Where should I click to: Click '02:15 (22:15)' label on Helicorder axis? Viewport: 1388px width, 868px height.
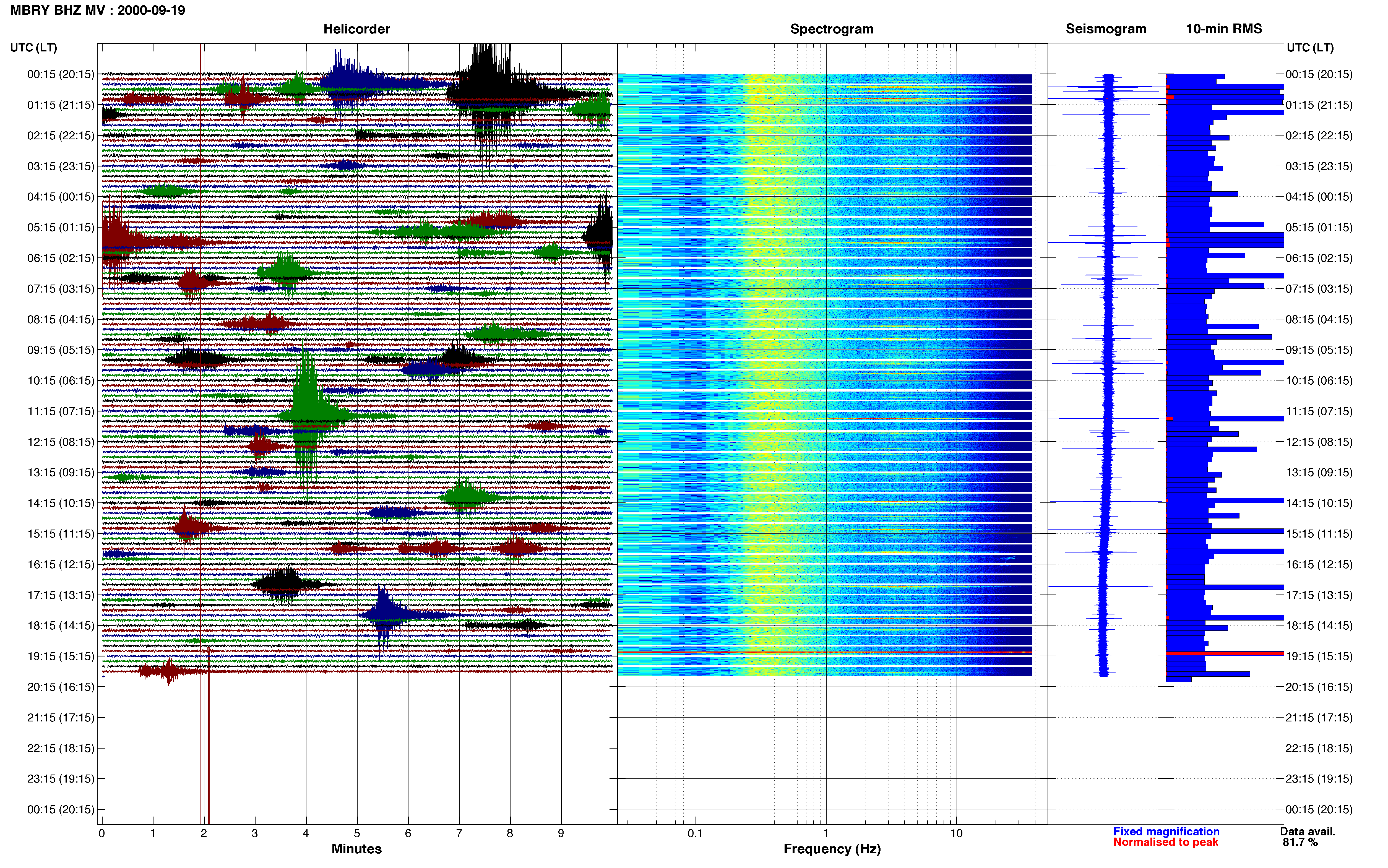click(x=60, y=135)
